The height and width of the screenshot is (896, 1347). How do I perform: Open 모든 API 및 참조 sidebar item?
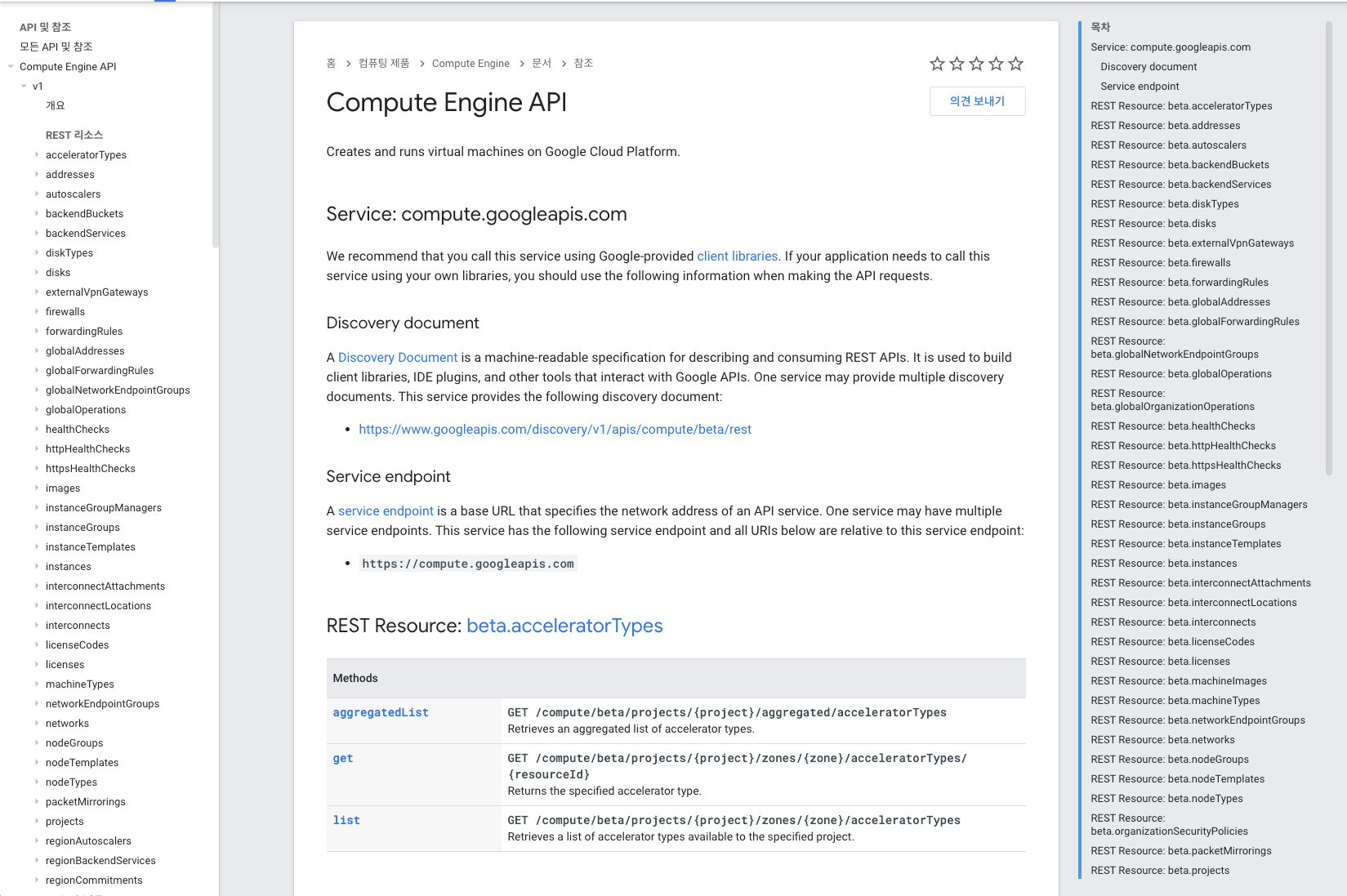click(56, 47)
